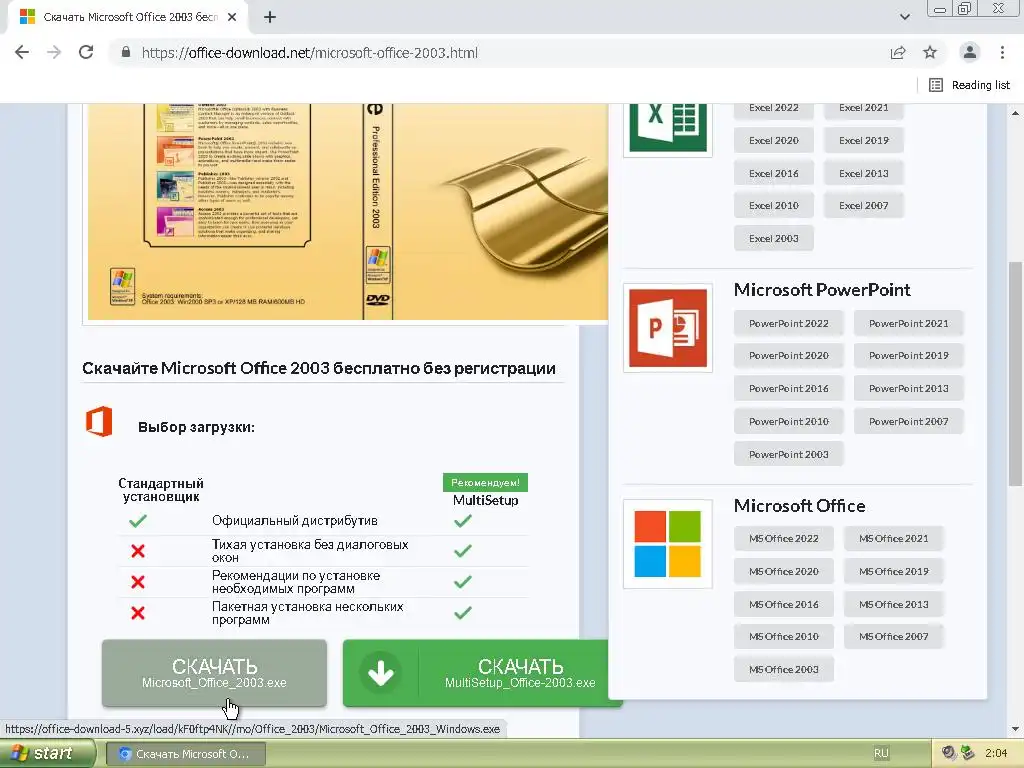Viewport: 1024px width, 768px height.
Task: Select the MS Office 2020 link
Action: pyautogui.click(x=784, y=571)
